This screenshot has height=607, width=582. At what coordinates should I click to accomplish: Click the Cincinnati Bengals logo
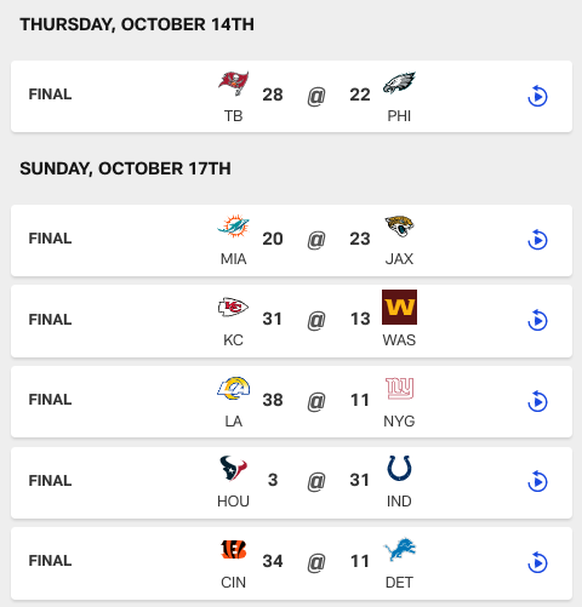point(233,550)
